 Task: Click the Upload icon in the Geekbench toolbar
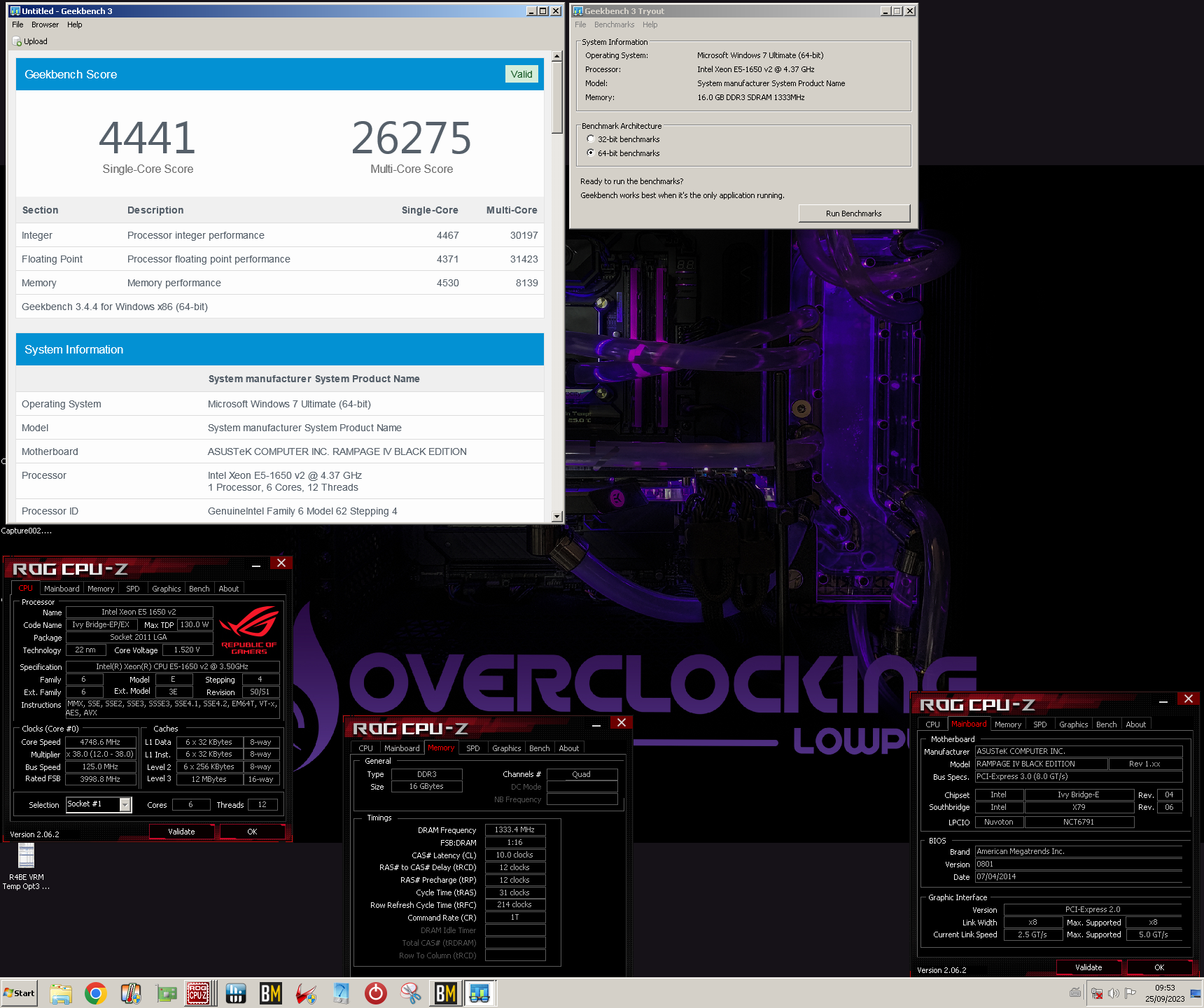17,42
